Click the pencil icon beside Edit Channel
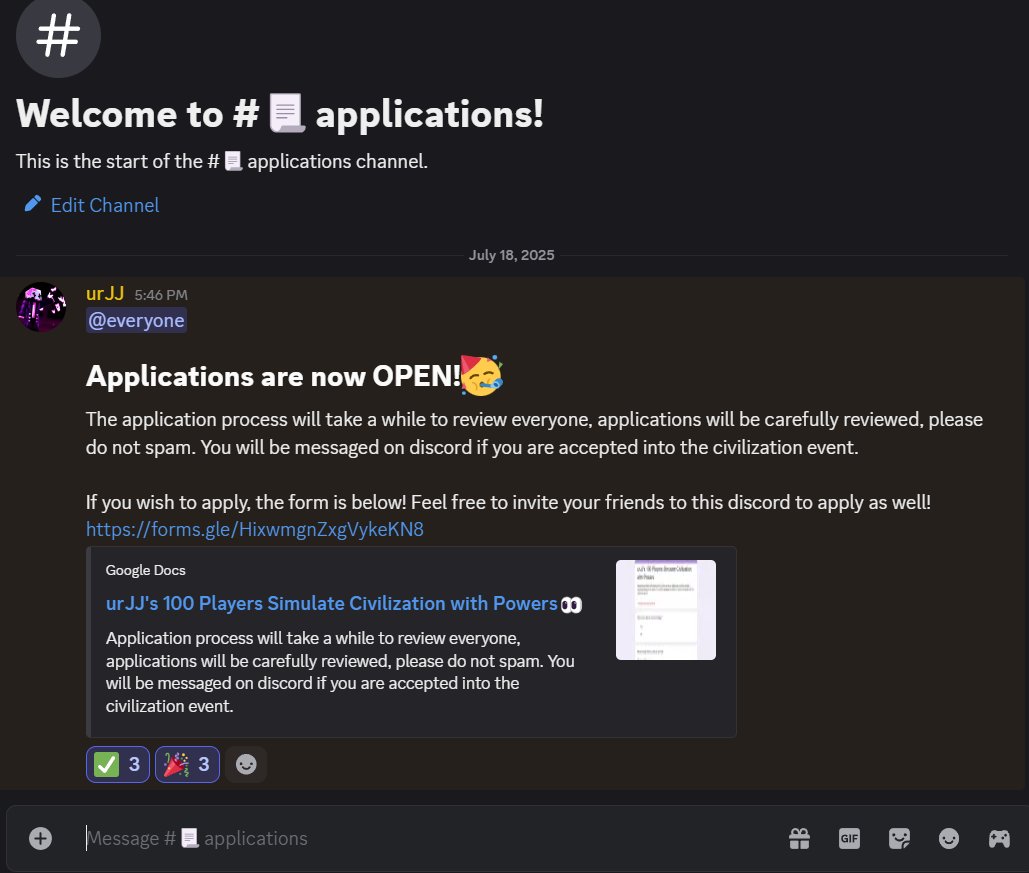The image size is (1029, 873). point(33,203)
